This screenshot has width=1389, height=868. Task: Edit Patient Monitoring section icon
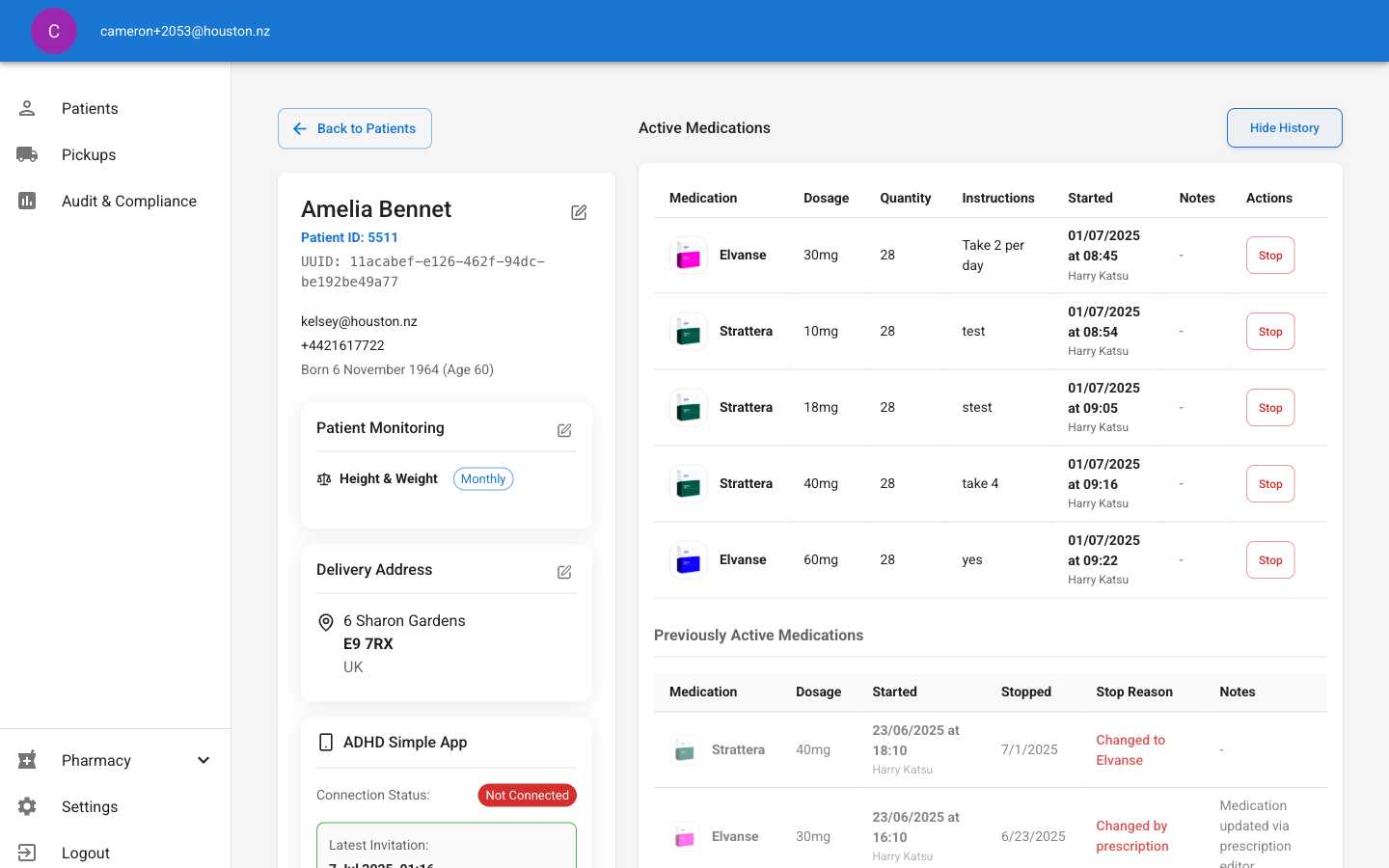point(564,430)
